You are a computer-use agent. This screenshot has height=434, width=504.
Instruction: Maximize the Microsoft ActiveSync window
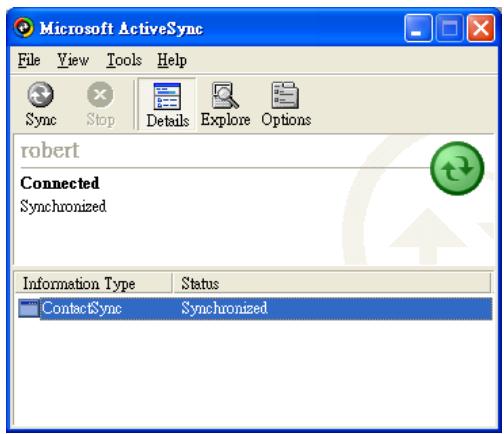click(450, 28)
